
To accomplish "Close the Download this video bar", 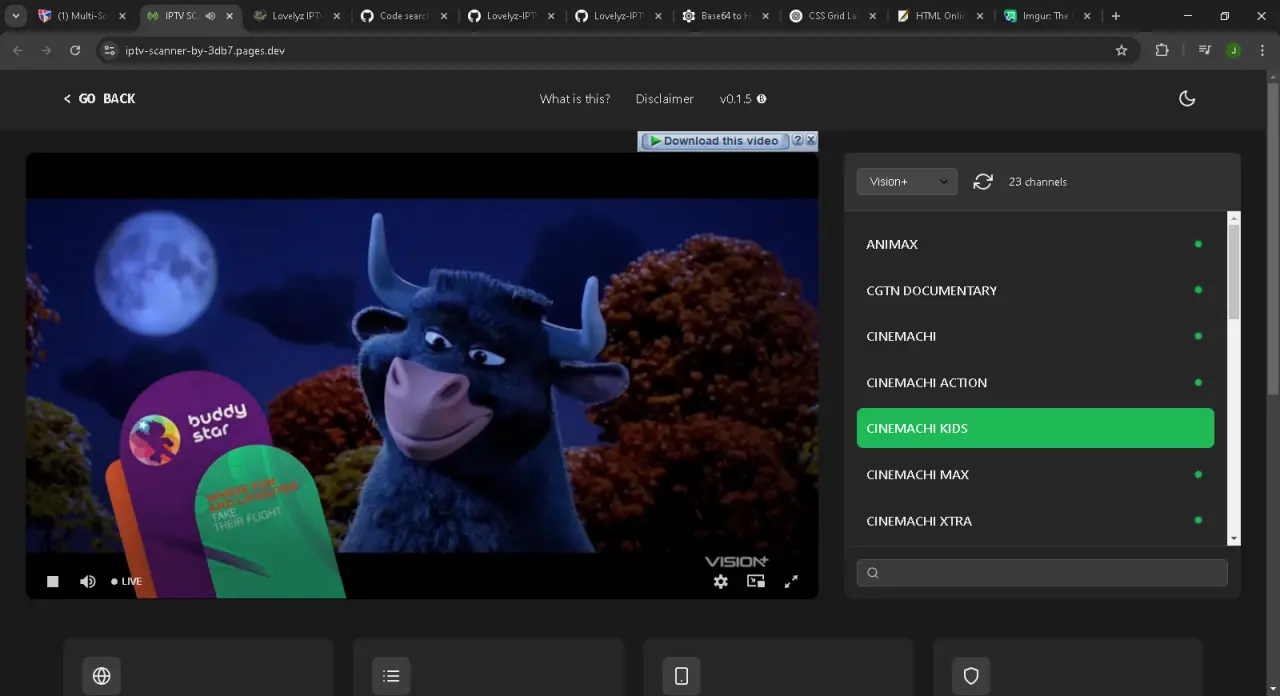I will 811,141.
